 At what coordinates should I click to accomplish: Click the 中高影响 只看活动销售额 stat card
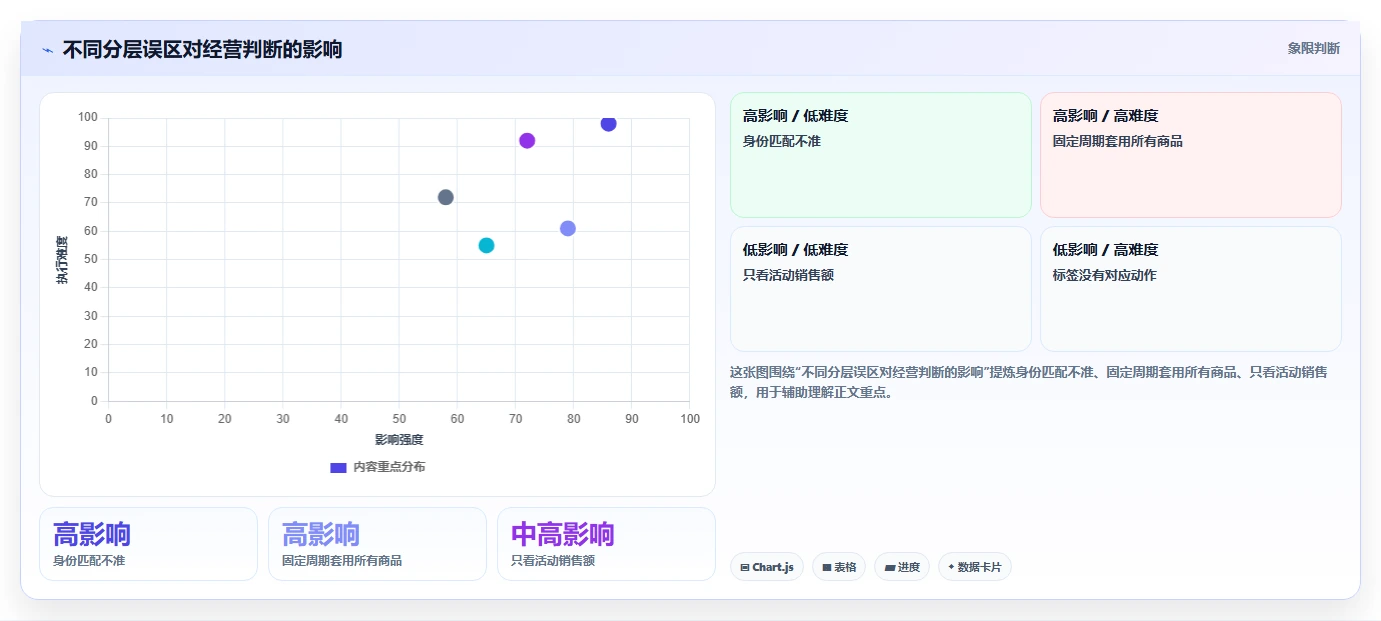point(606,544)
